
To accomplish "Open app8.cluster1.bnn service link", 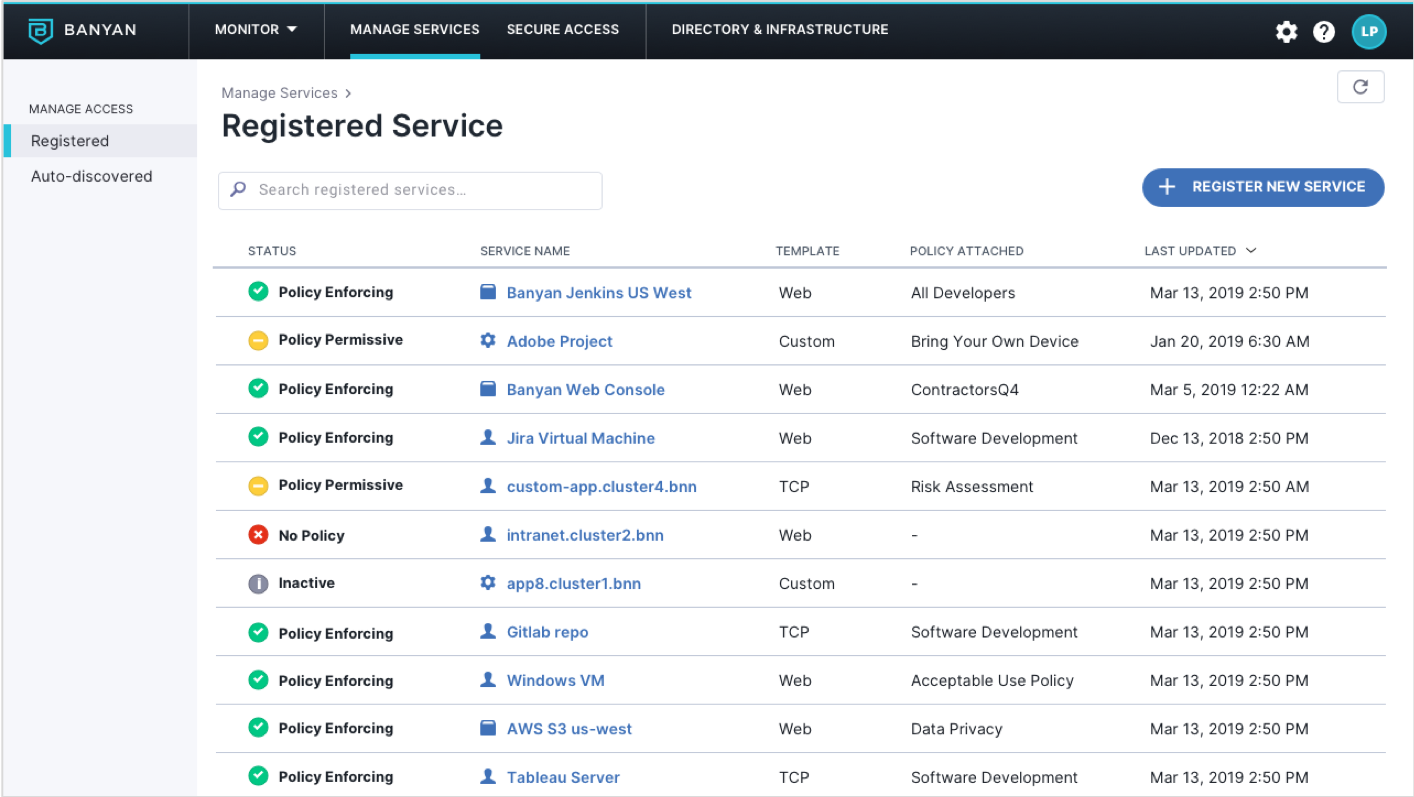I will [574, 584].
